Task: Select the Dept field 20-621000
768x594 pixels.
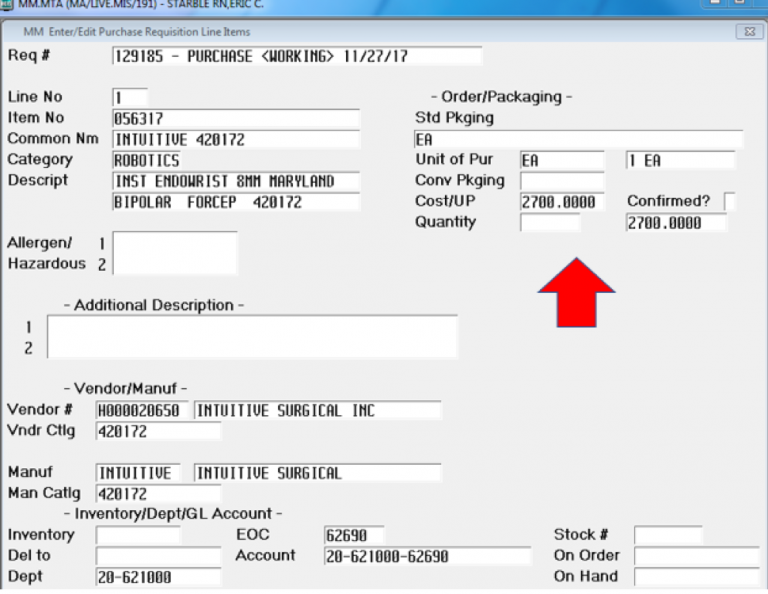Action: click(158, 577)
